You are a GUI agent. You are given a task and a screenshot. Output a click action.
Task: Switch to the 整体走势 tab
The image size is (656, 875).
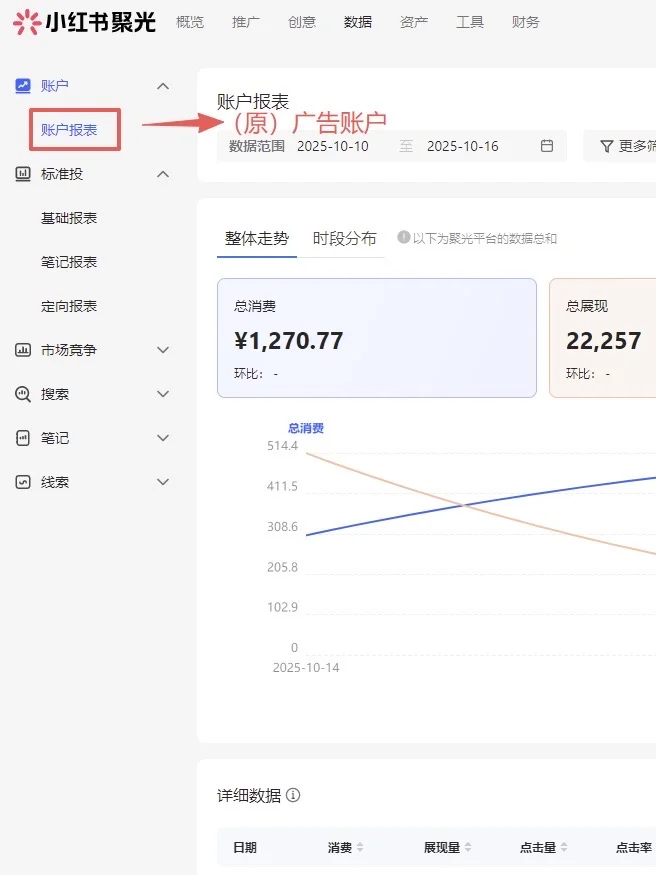[x=257, y=239]
